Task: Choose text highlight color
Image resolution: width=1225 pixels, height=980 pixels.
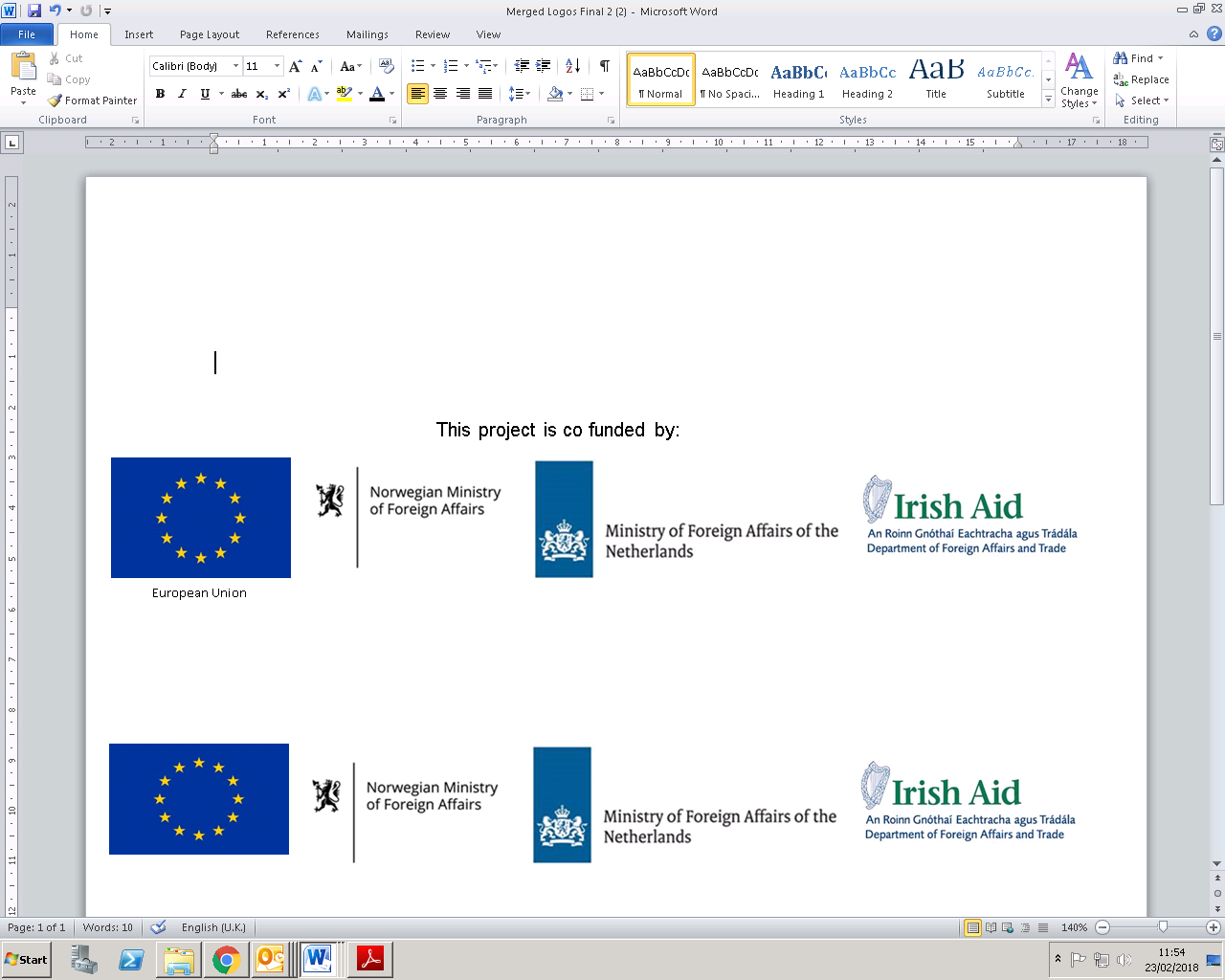Action: tap(345, 94)
